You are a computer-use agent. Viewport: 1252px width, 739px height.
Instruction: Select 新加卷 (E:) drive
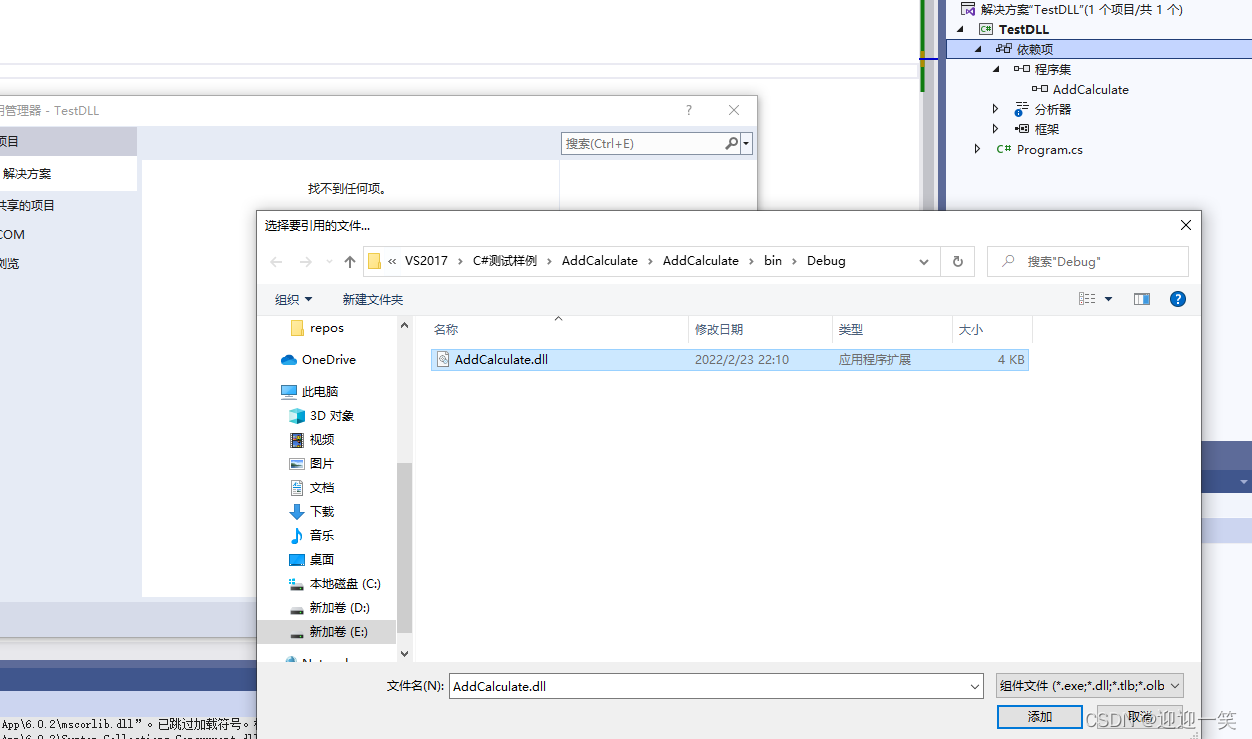coord(328,631)
